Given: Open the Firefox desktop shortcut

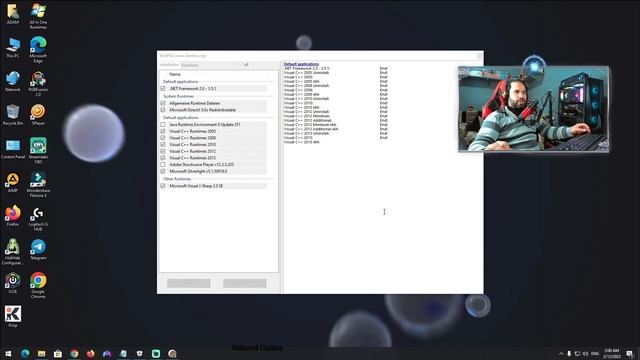Looking at the screenshot, I should click(13, 216).
